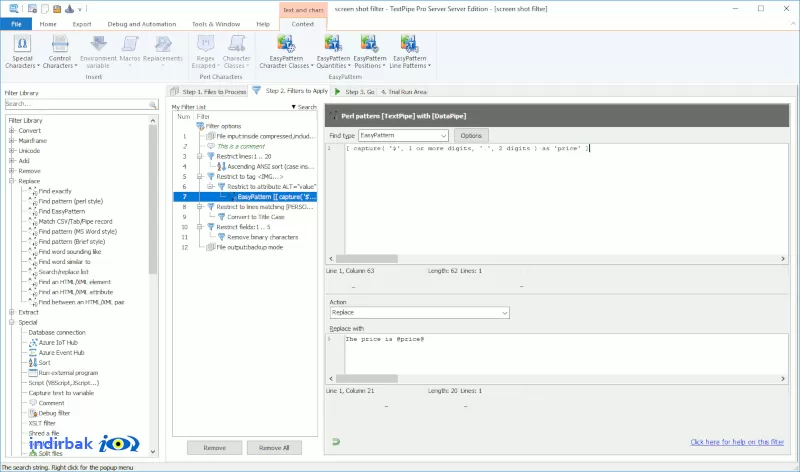Go to Step 1. Files to Process tab

click(x=208, y=92)
